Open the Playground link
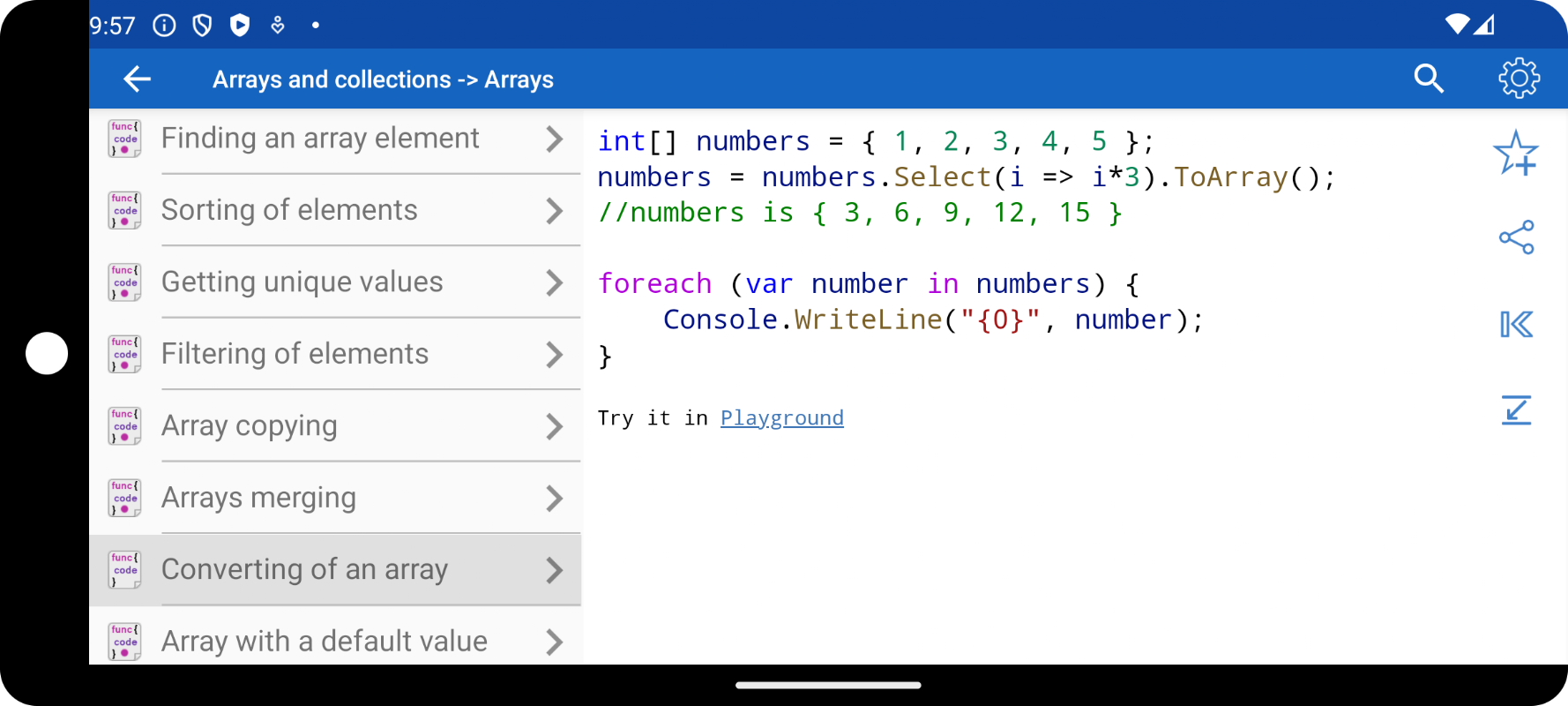The height and width of the screenshot is (706, 1568). [x=781, y=417]
